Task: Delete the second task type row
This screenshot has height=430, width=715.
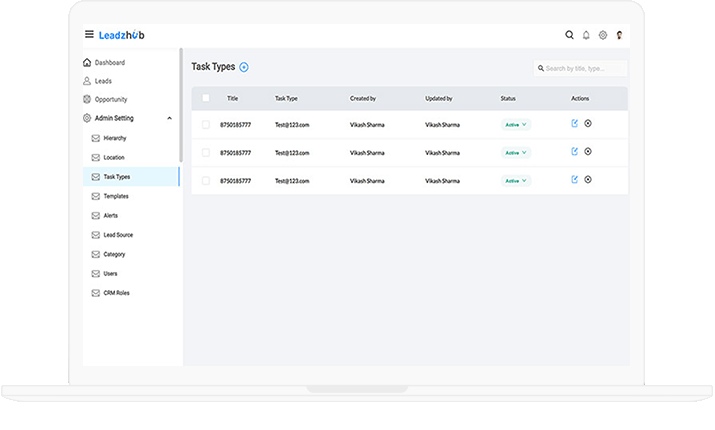Action: coord(588,152)
